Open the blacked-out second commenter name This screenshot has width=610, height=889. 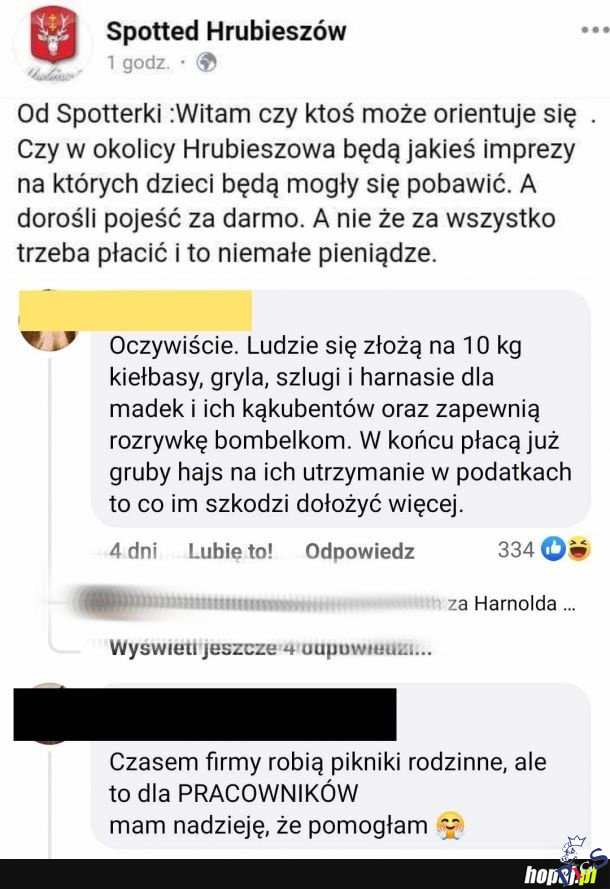pyautogui.click(x=205, y=714)
